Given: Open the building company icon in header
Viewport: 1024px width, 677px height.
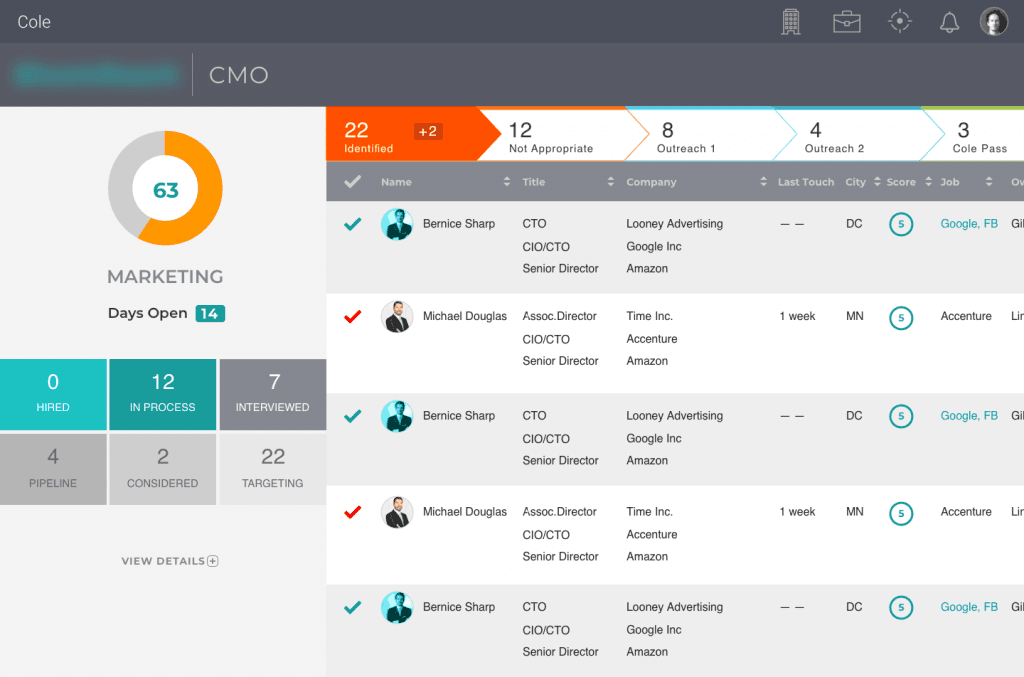Looking at the screenshot, I should click(791, 22).
